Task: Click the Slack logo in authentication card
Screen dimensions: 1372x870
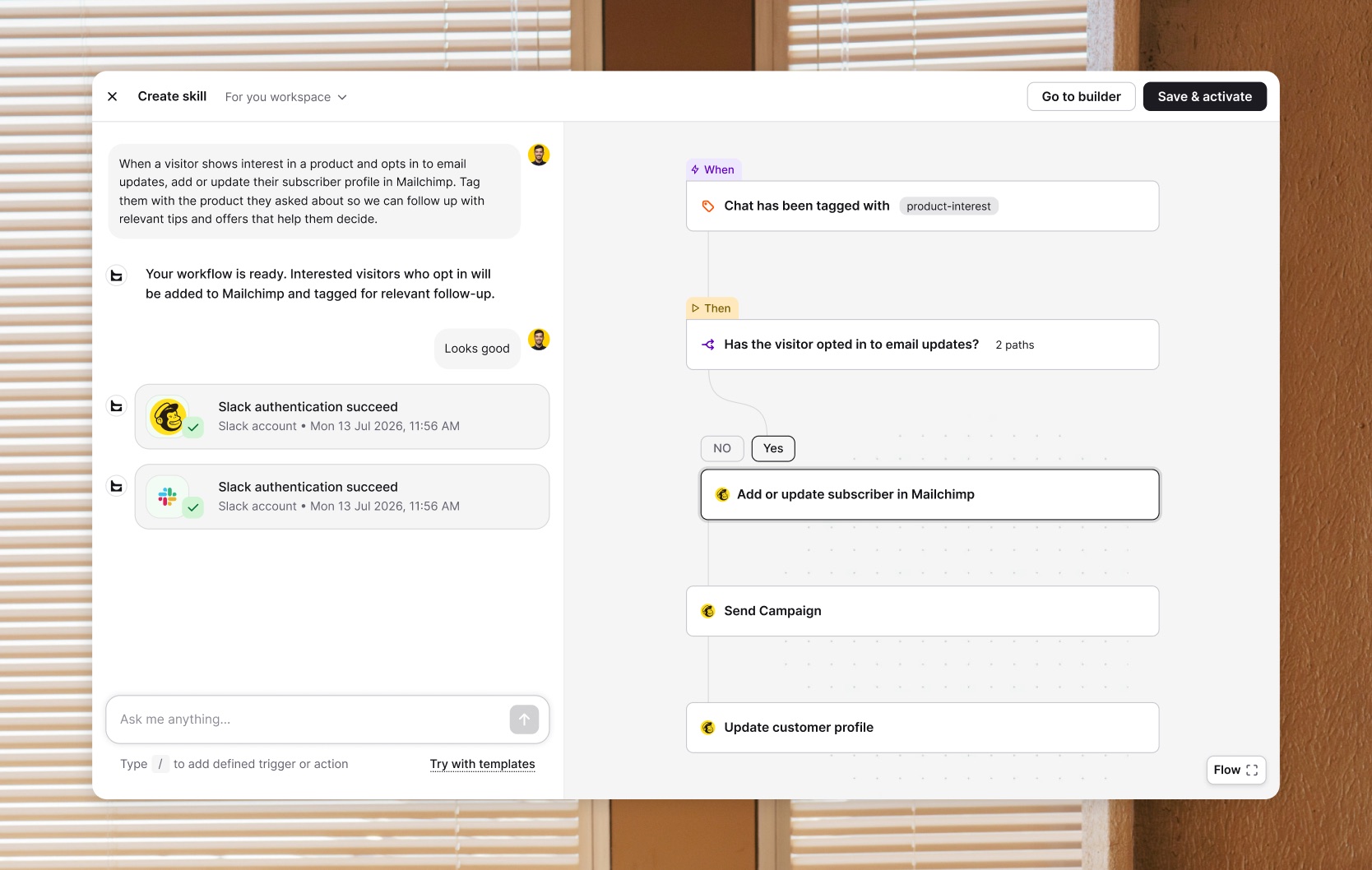Action: coord(168,497)
